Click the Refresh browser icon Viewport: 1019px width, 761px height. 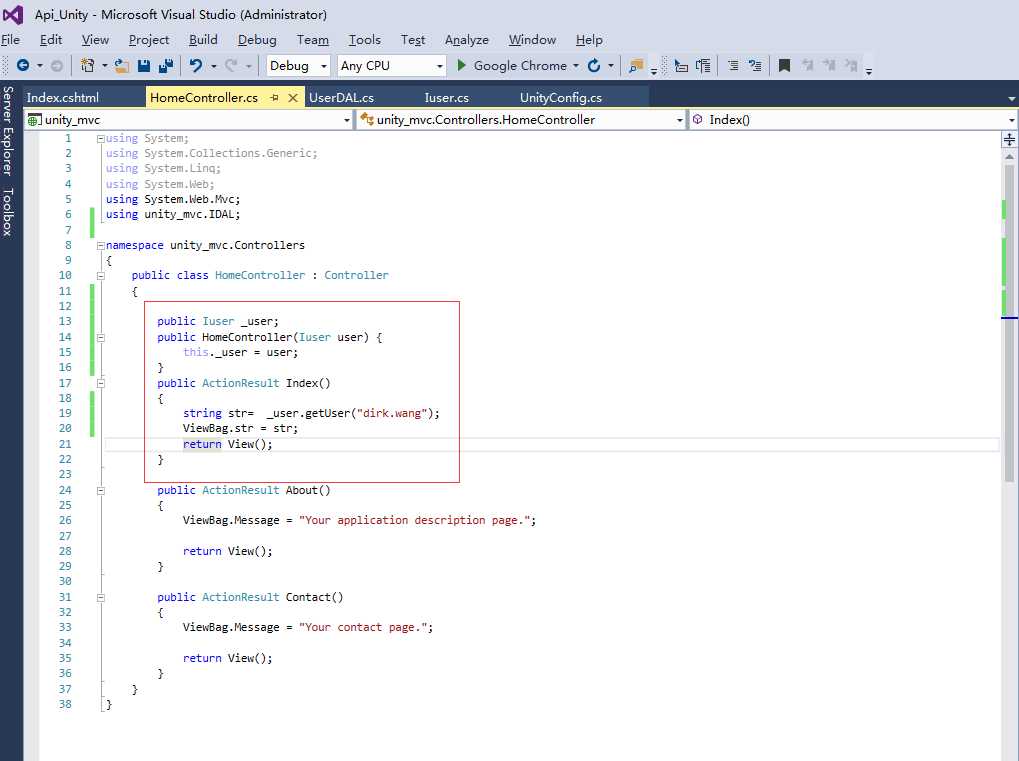pos(593,65)
